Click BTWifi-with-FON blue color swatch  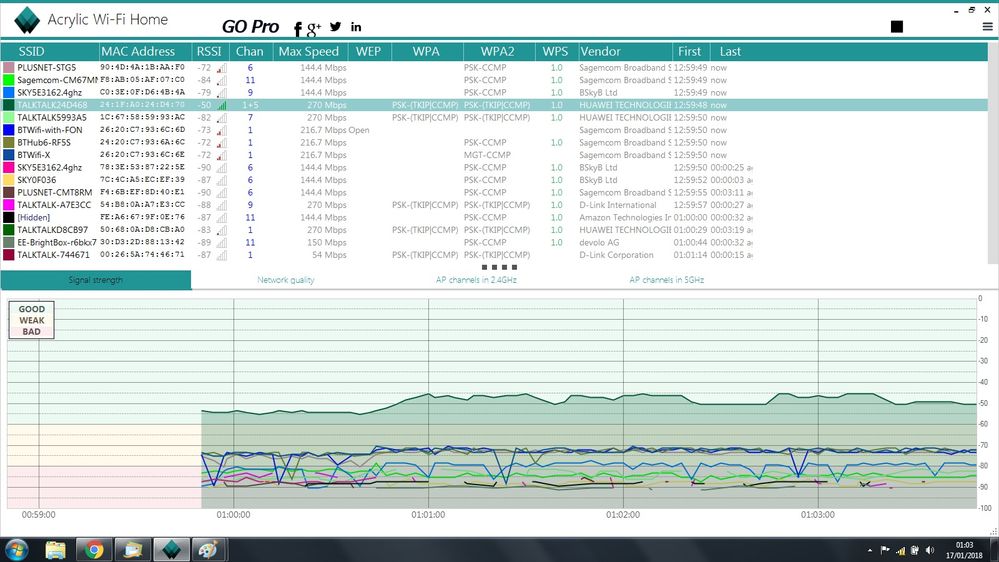(8, 130)
